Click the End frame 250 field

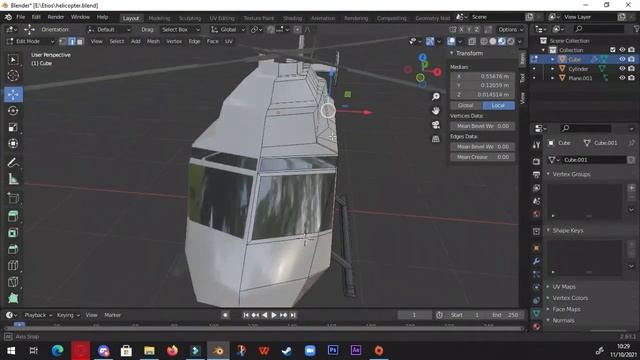[505, 315]
